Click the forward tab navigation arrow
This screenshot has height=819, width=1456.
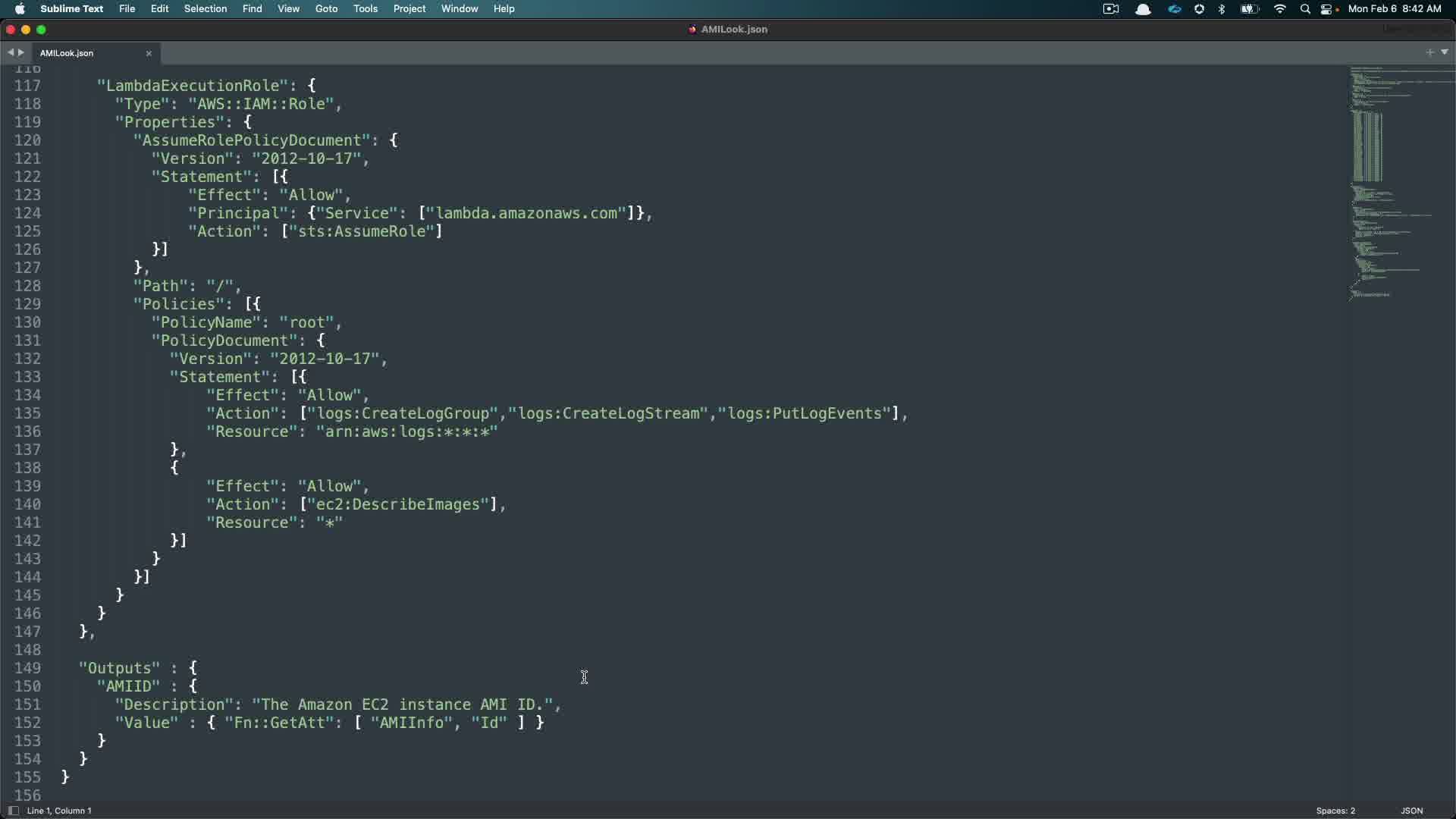(21, 52)
